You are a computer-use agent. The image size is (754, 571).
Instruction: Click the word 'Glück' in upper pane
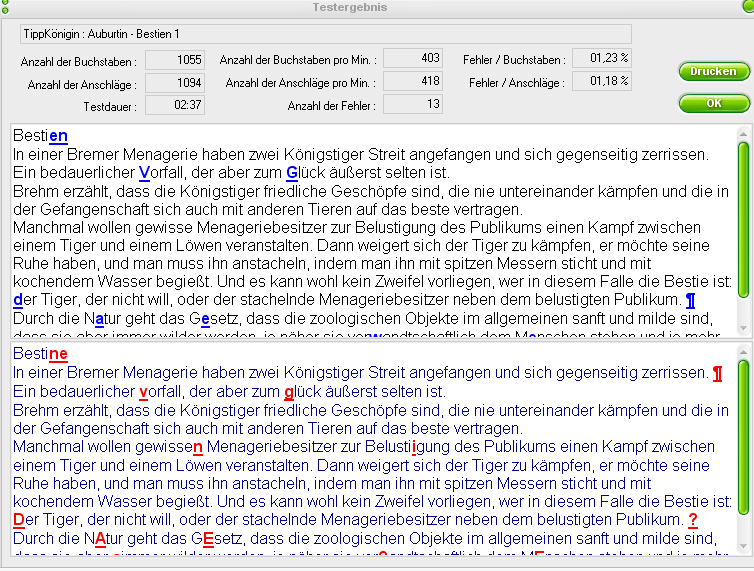tap(307, 173)
